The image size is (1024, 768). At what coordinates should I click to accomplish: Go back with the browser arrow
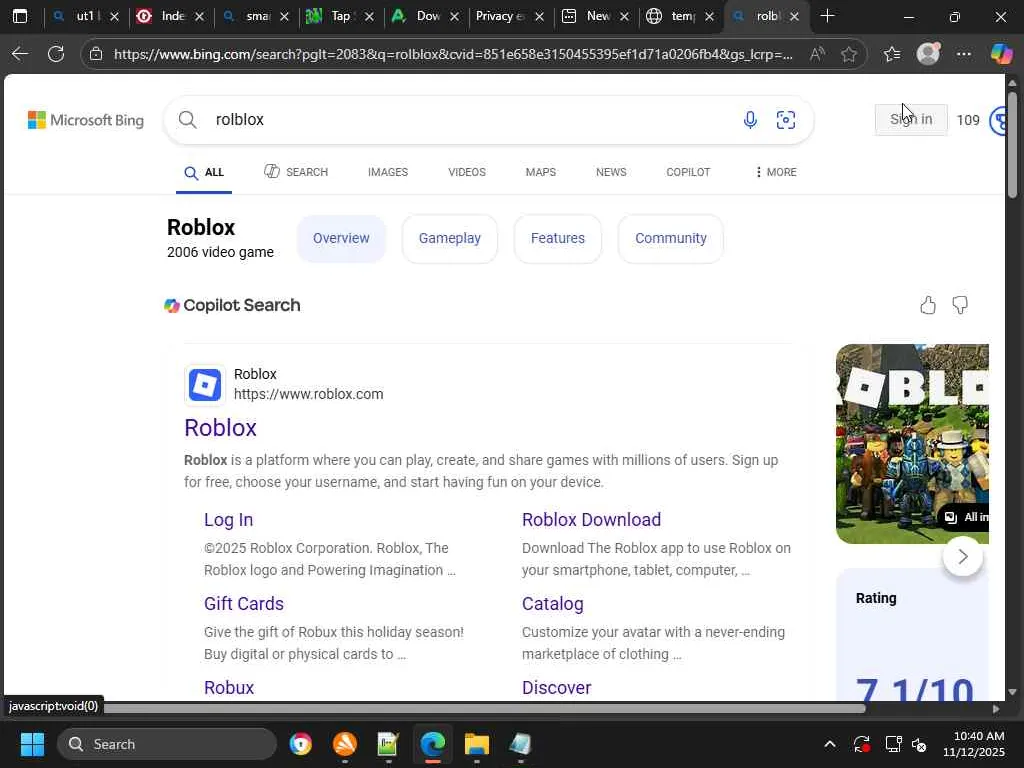pos(20,54)
